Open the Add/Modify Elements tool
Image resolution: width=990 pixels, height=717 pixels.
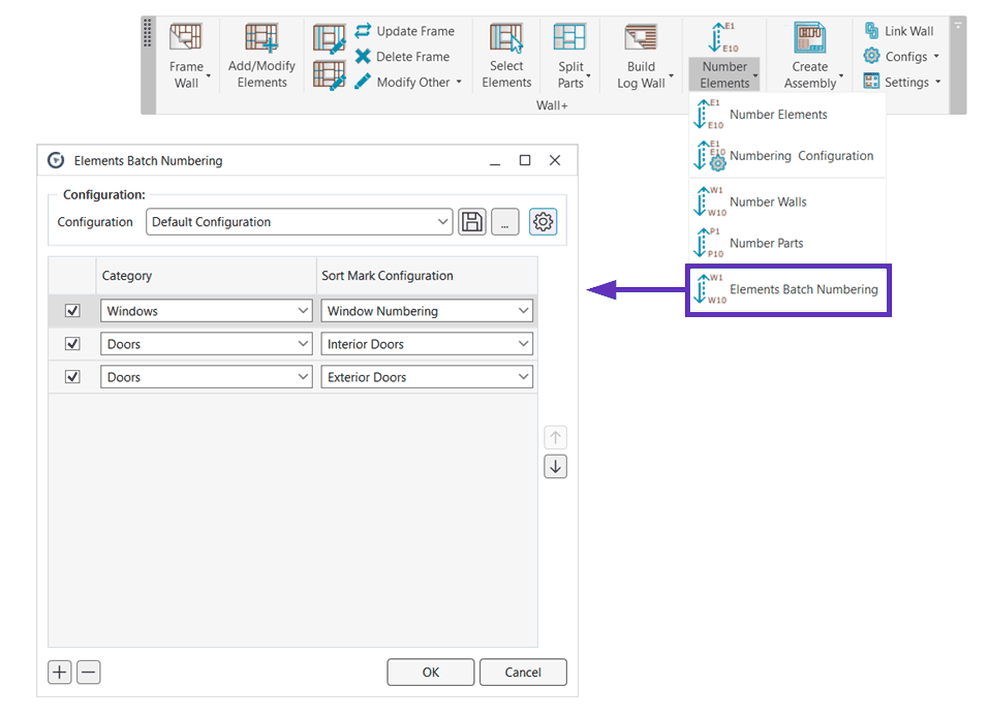[x=261, y=56]
